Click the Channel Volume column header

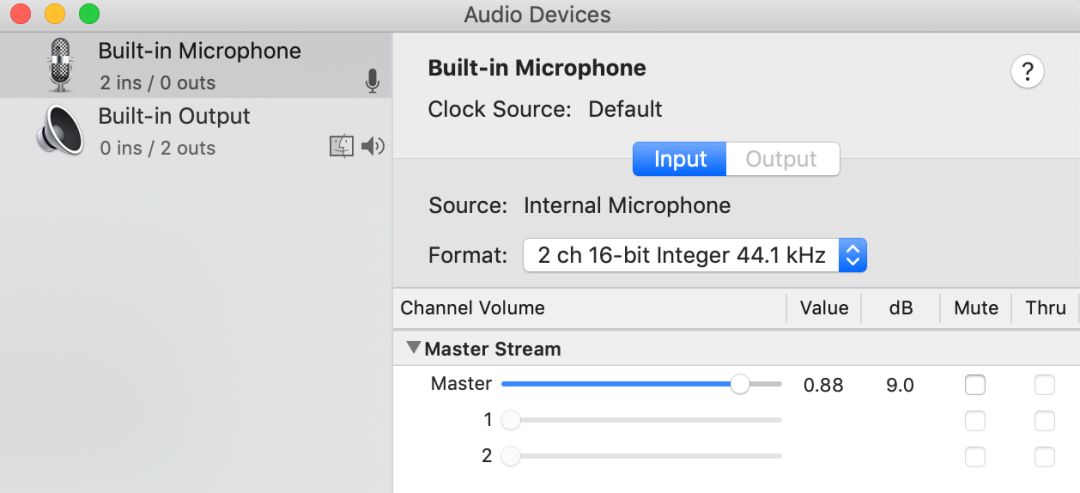tap(472, 308)
